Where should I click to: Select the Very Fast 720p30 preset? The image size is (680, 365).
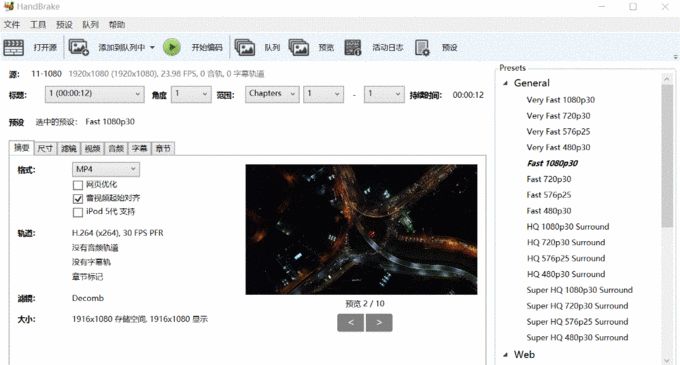click(x=558, y=116)
